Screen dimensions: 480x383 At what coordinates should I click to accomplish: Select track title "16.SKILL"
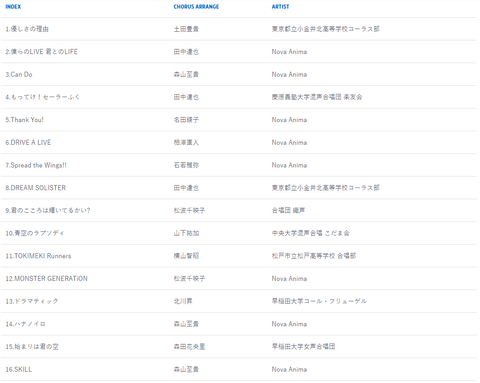tap(19, 369)
